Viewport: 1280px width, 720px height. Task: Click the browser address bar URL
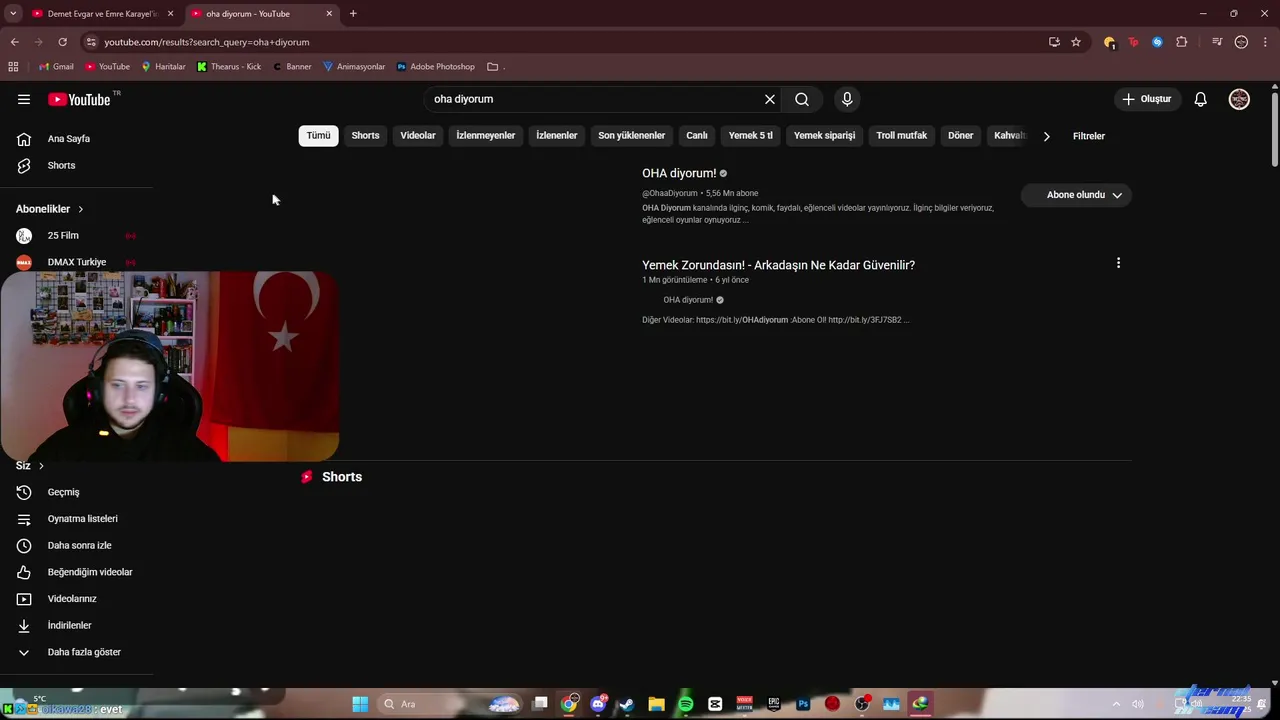click(206, 42)
